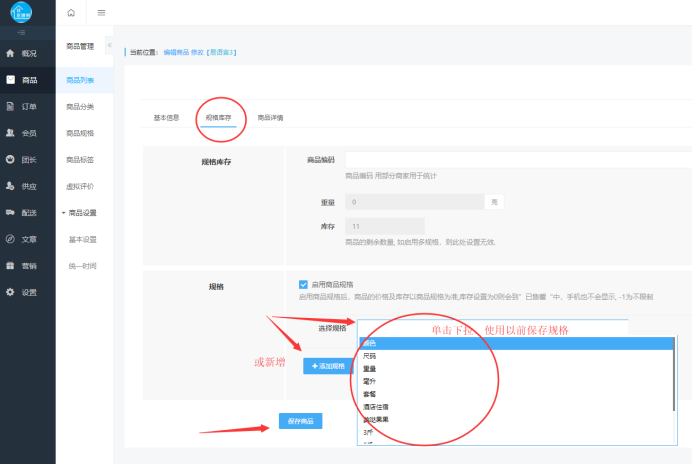Image resolution: width=693 pixels, height=464 pixels.
Task: Uncheck the 启用商品规格 checkbox
Action: 303,284
